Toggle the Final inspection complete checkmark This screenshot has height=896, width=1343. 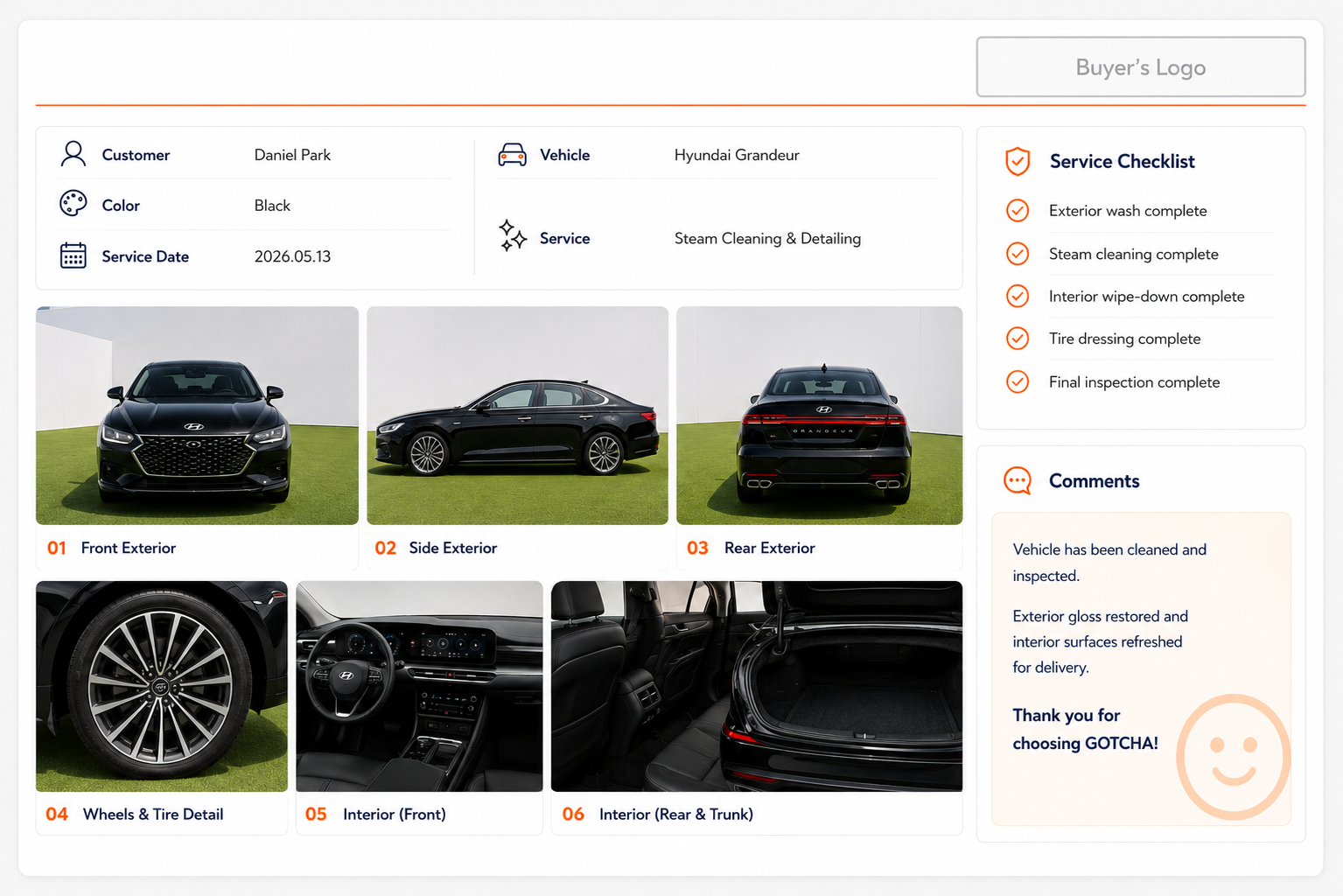pos(1018,381)
